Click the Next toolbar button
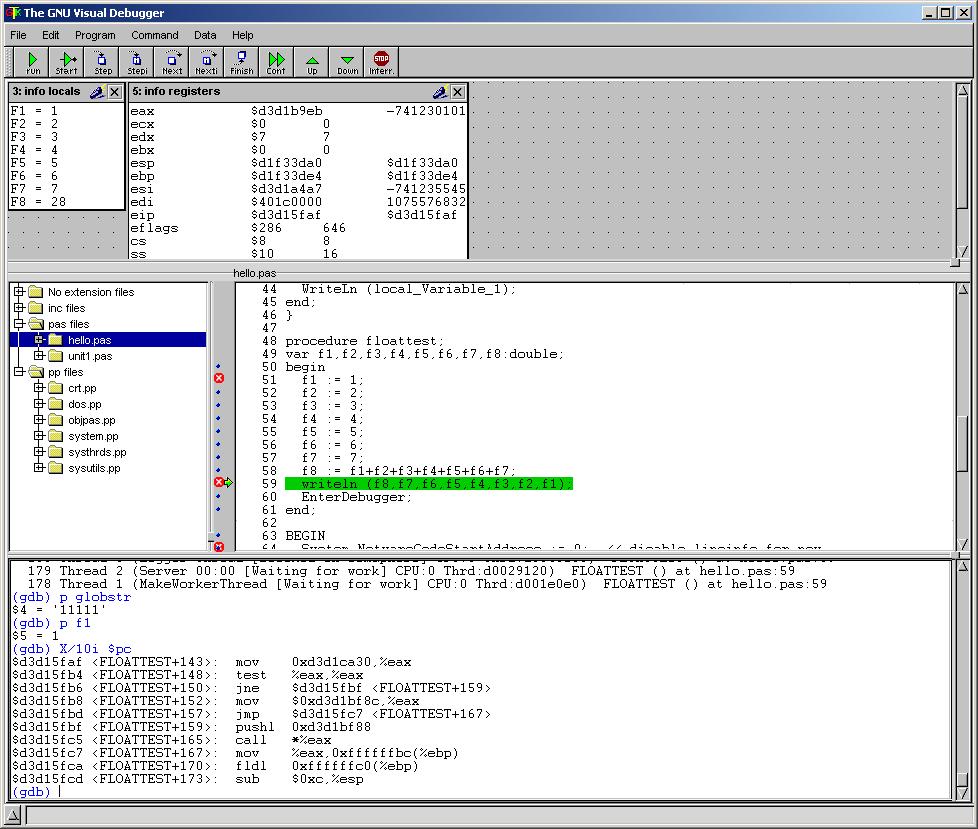 pos(172,62)
